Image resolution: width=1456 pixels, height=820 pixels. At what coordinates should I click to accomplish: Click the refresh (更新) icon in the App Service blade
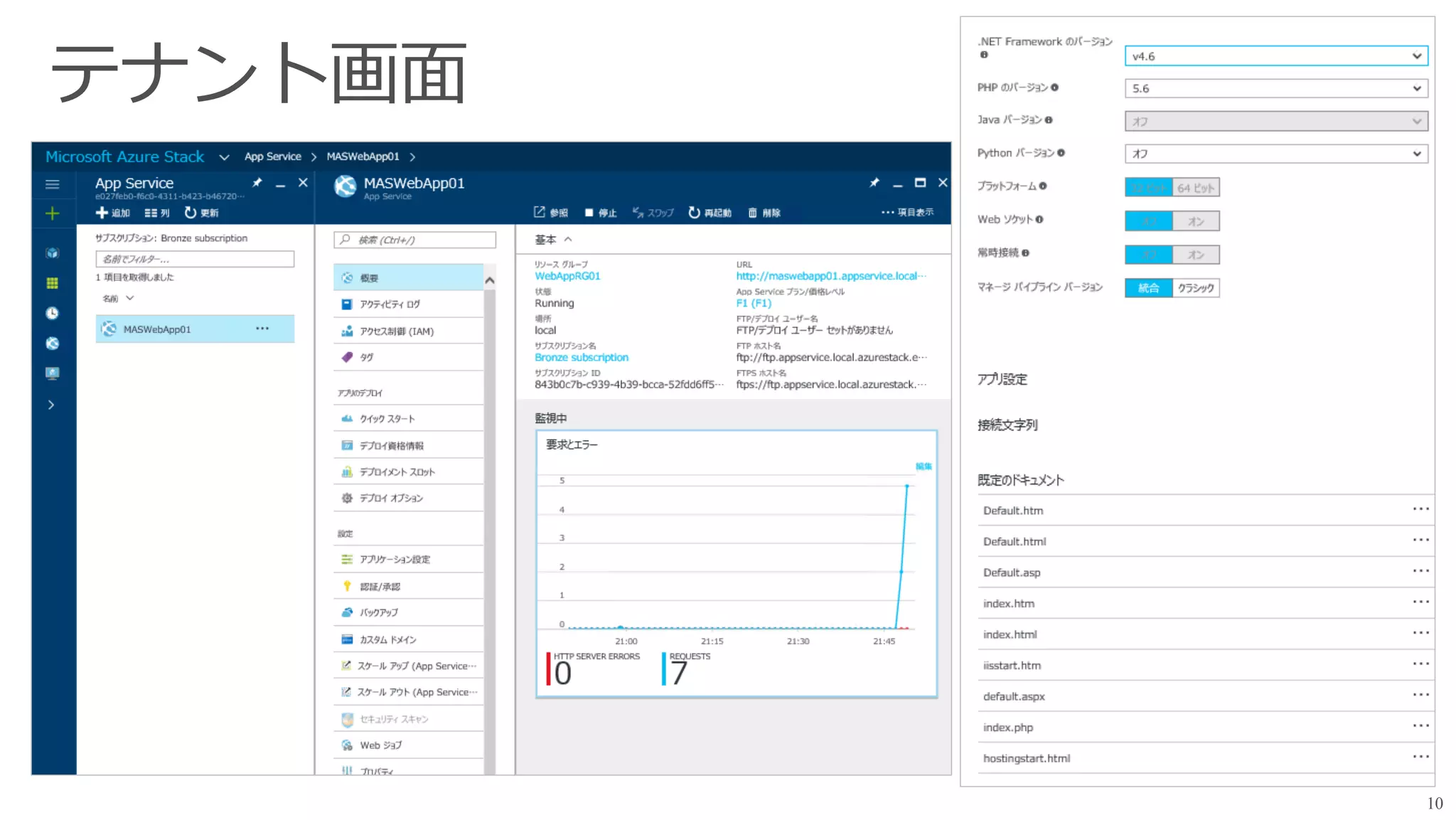190,213
